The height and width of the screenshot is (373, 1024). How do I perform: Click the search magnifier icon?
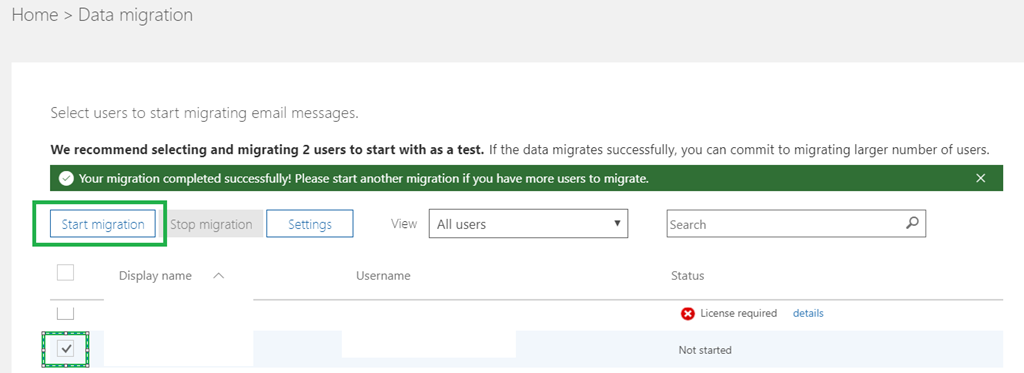click(912, 223)
